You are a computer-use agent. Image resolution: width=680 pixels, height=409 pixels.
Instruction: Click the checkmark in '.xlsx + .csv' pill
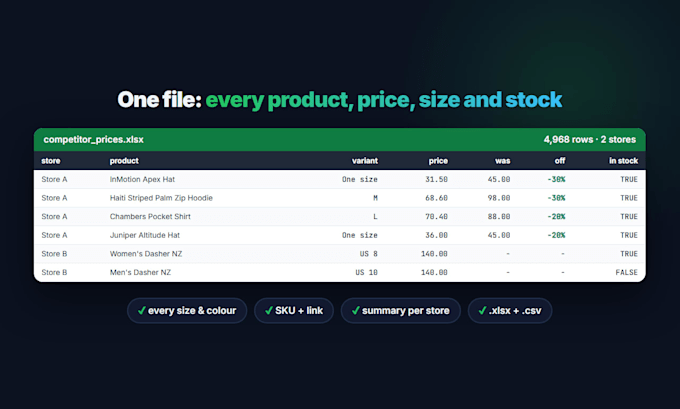point(482,311)
